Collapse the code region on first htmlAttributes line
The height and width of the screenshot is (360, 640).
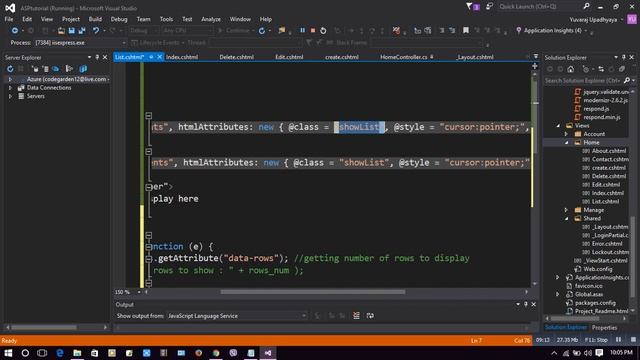tap(149, 116)
